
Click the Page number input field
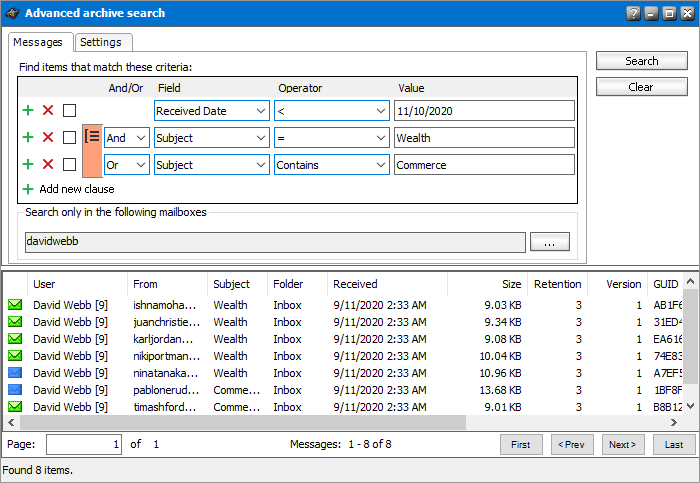(84, 444)
